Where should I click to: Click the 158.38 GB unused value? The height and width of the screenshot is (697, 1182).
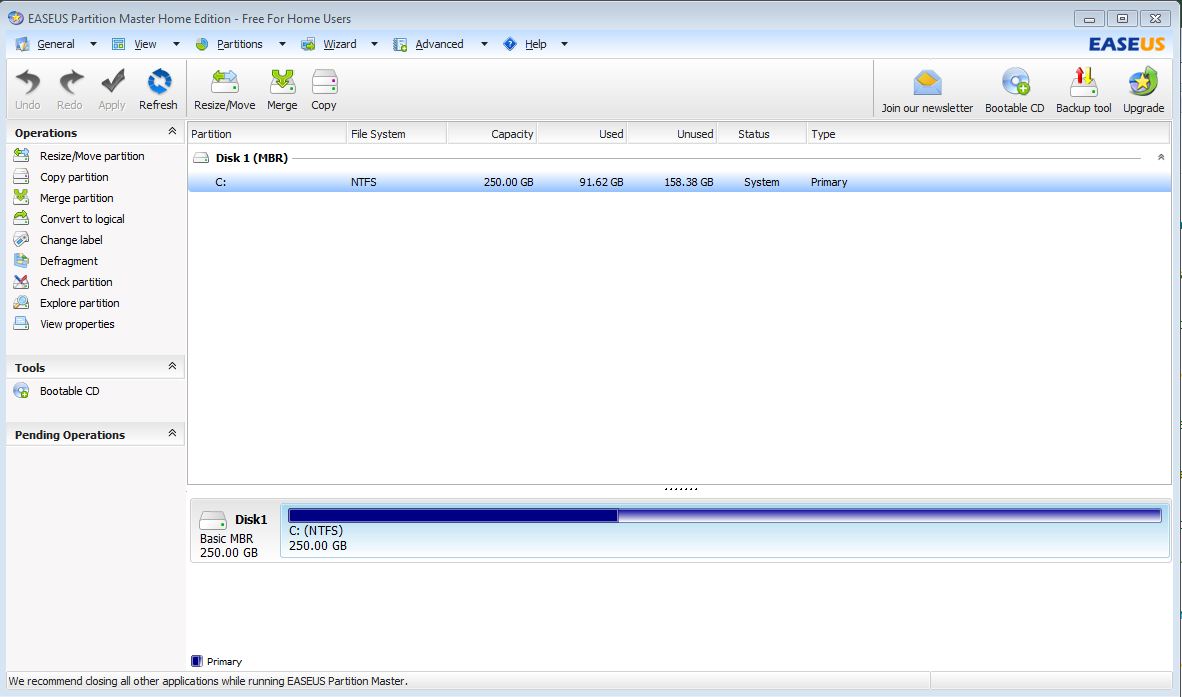[x=688, y=182]
